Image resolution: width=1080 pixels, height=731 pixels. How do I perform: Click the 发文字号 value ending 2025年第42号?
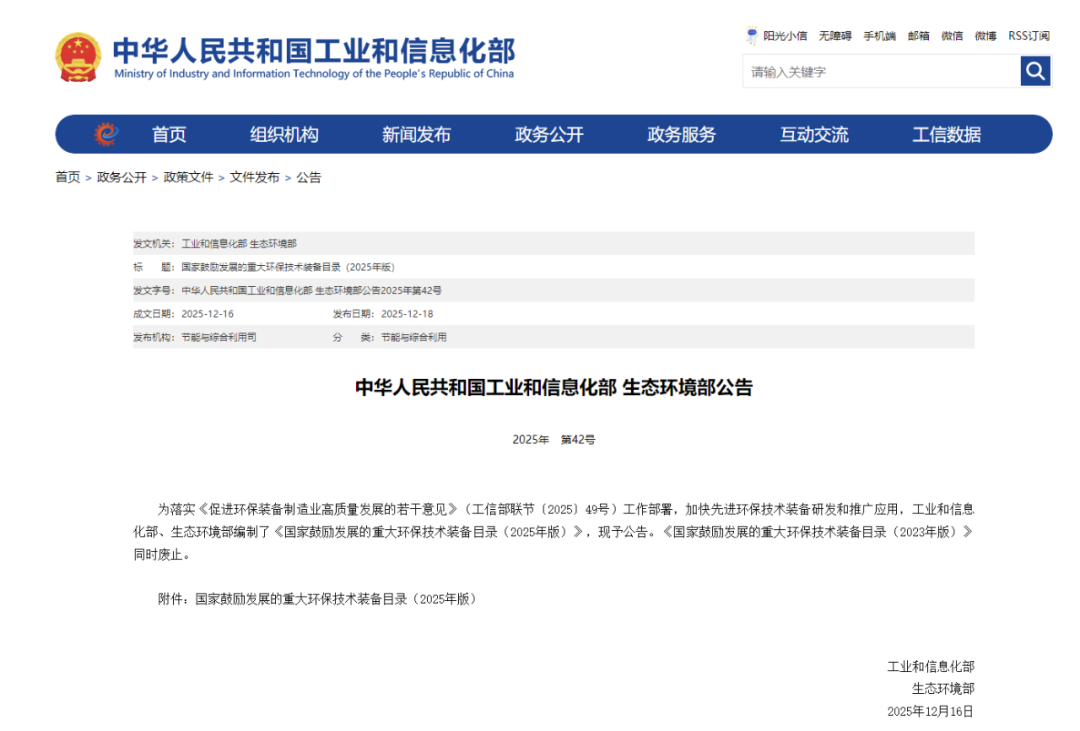[x=311, y=290]
